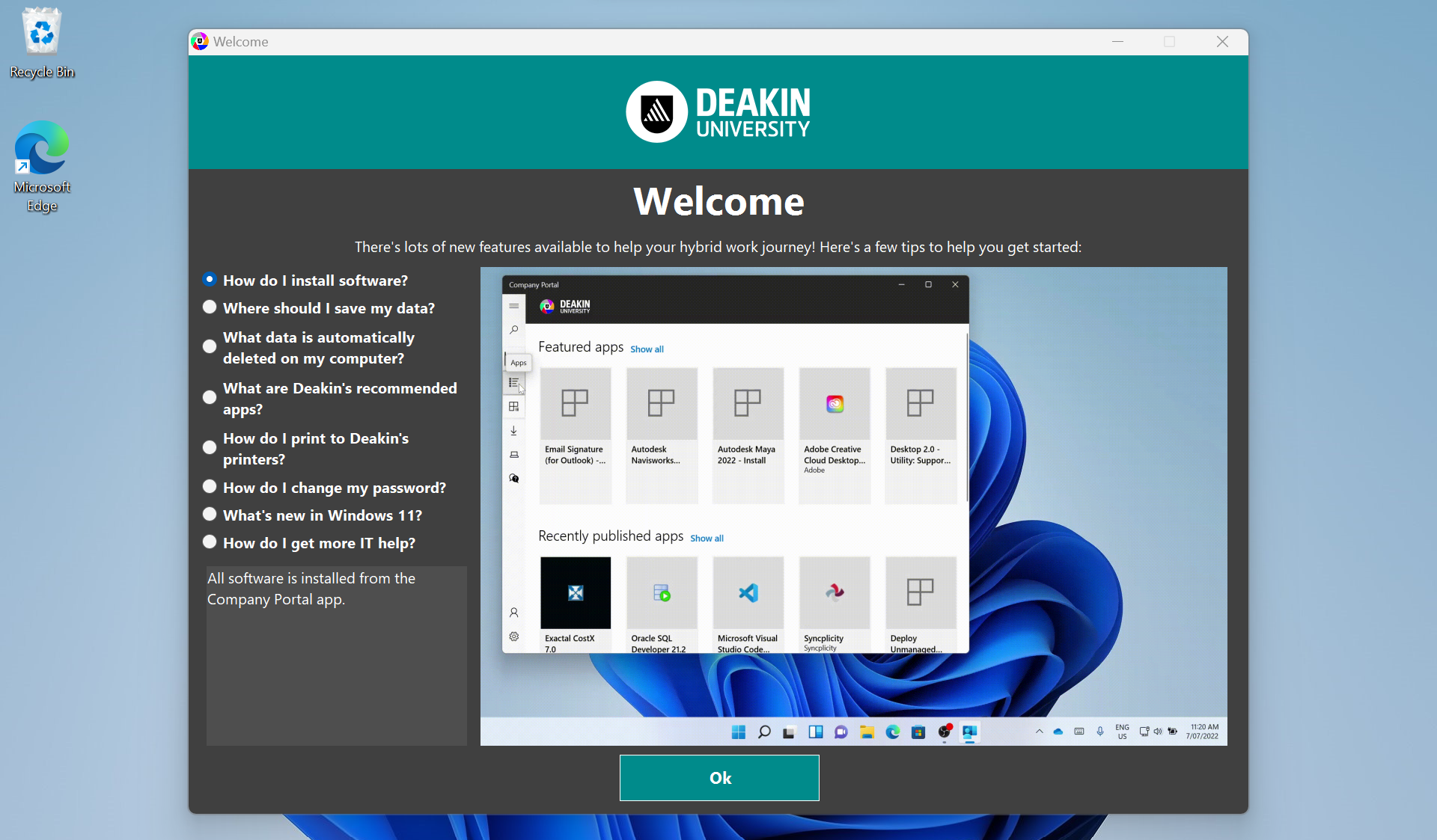Viewport: 1437px width, 840px height.
Task: Click the Ok button
Action: [x=719, y=778]
